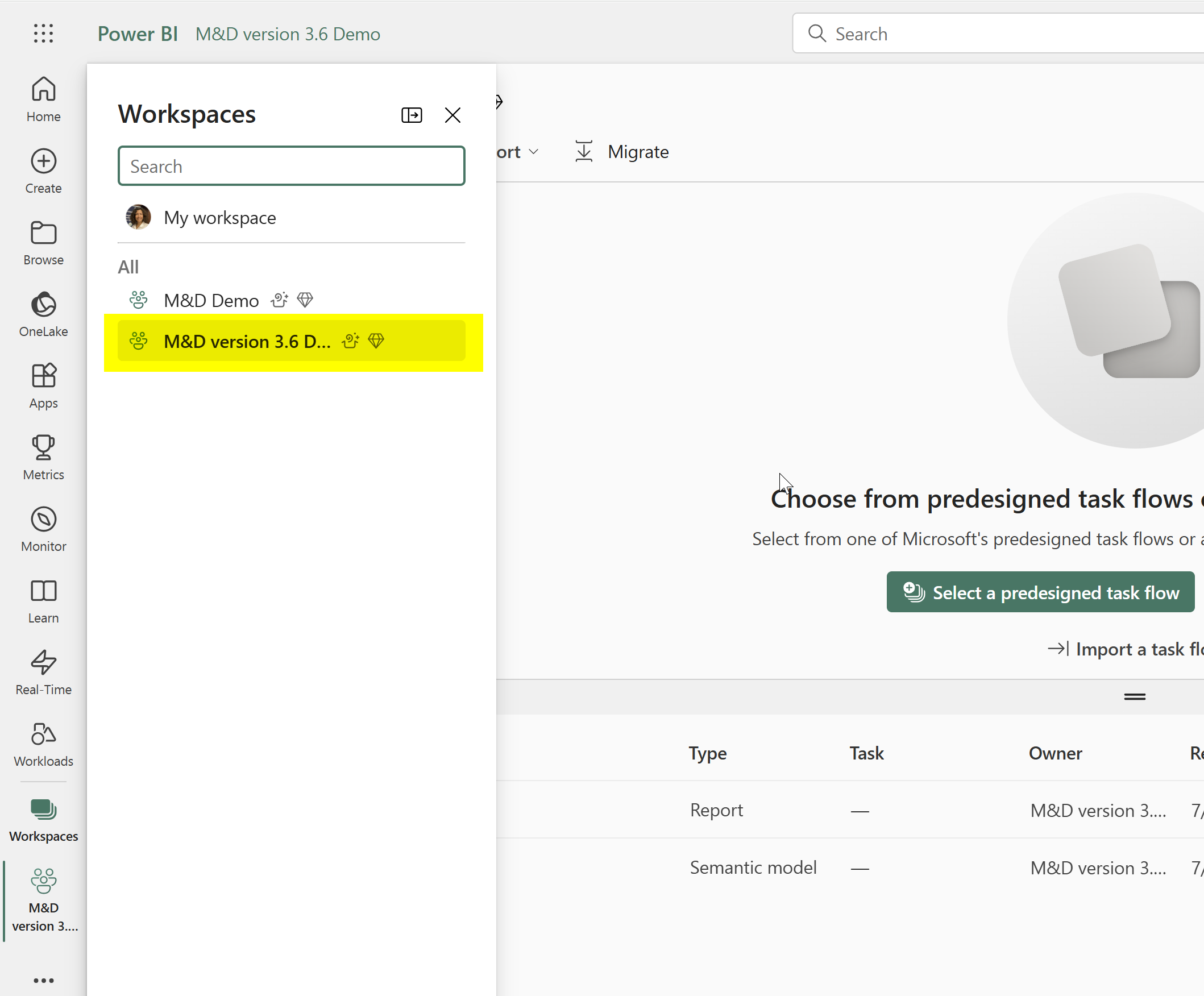
Task: Open the Monitor hub
Action: [x=44, y=530]
